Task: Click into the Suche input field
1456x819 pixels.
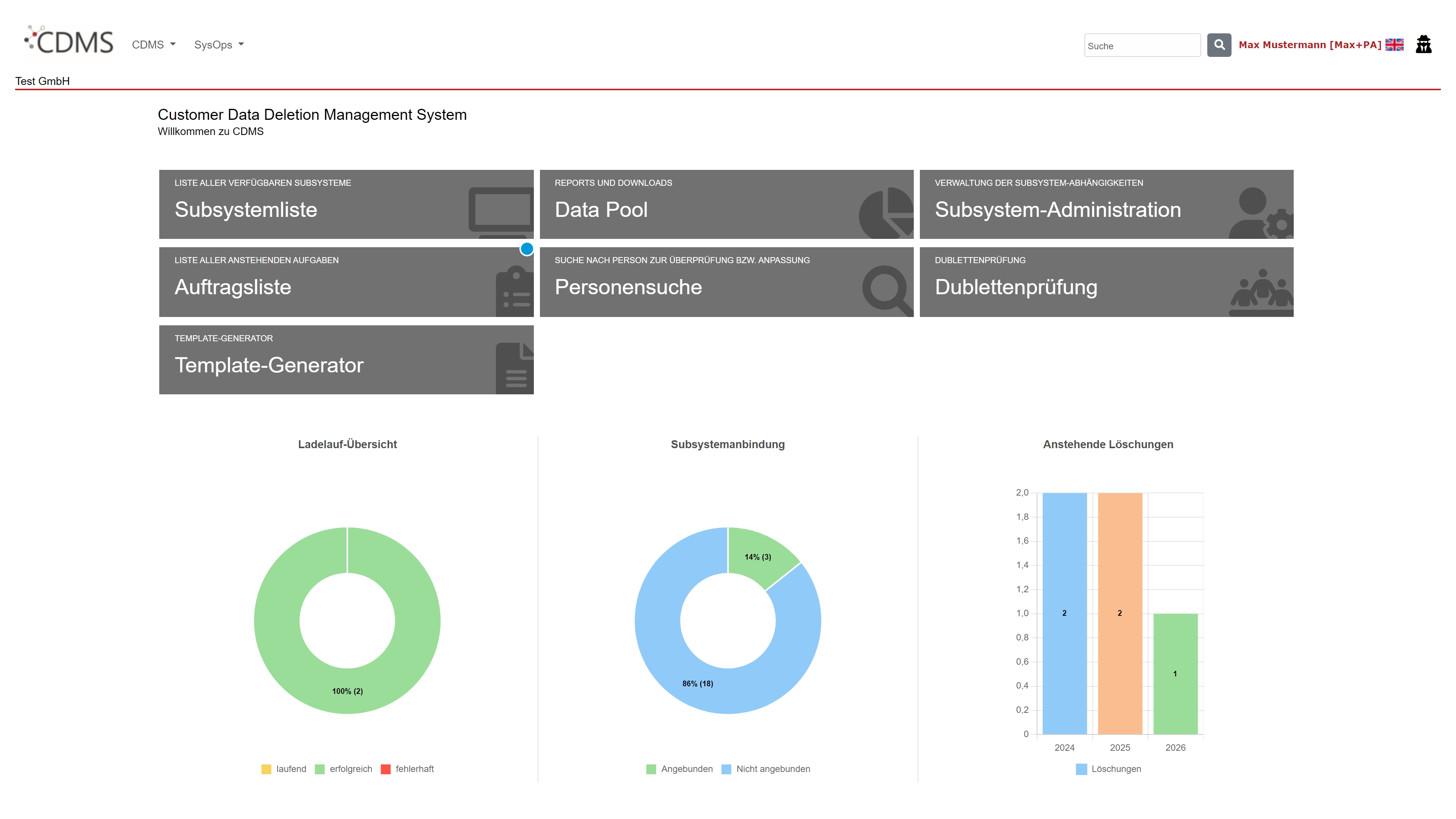Action: pos(1142,46)
